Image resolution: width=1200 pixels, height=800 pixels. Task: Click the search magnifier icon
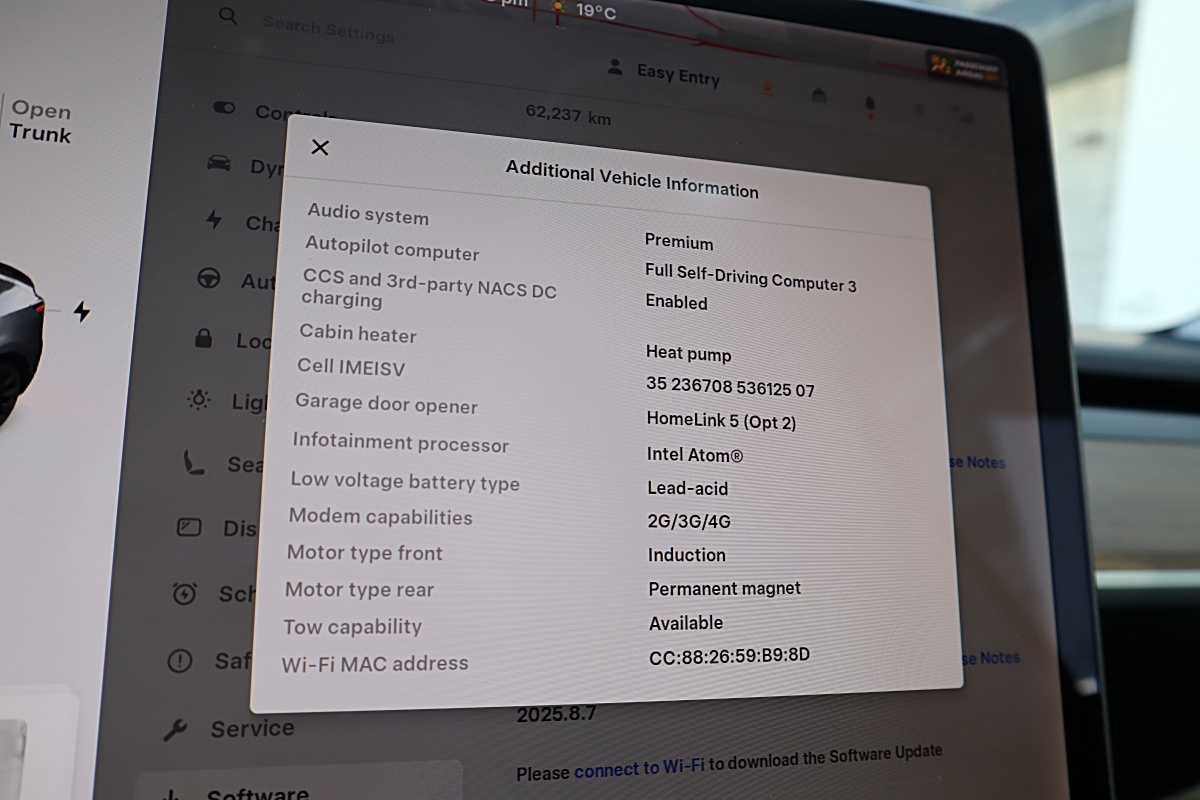[x=229, y=15]
